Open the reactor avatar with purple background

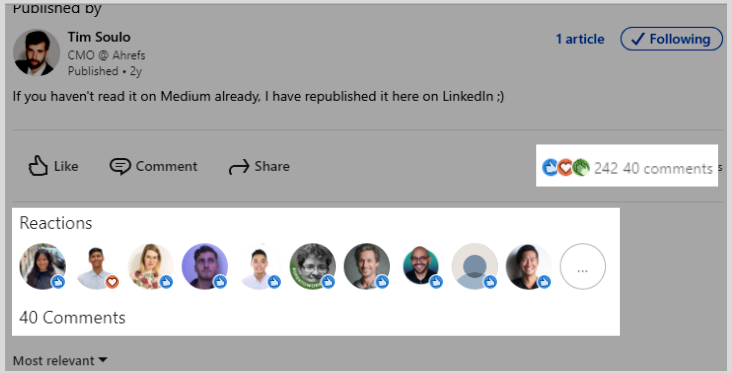pos(204,266)
